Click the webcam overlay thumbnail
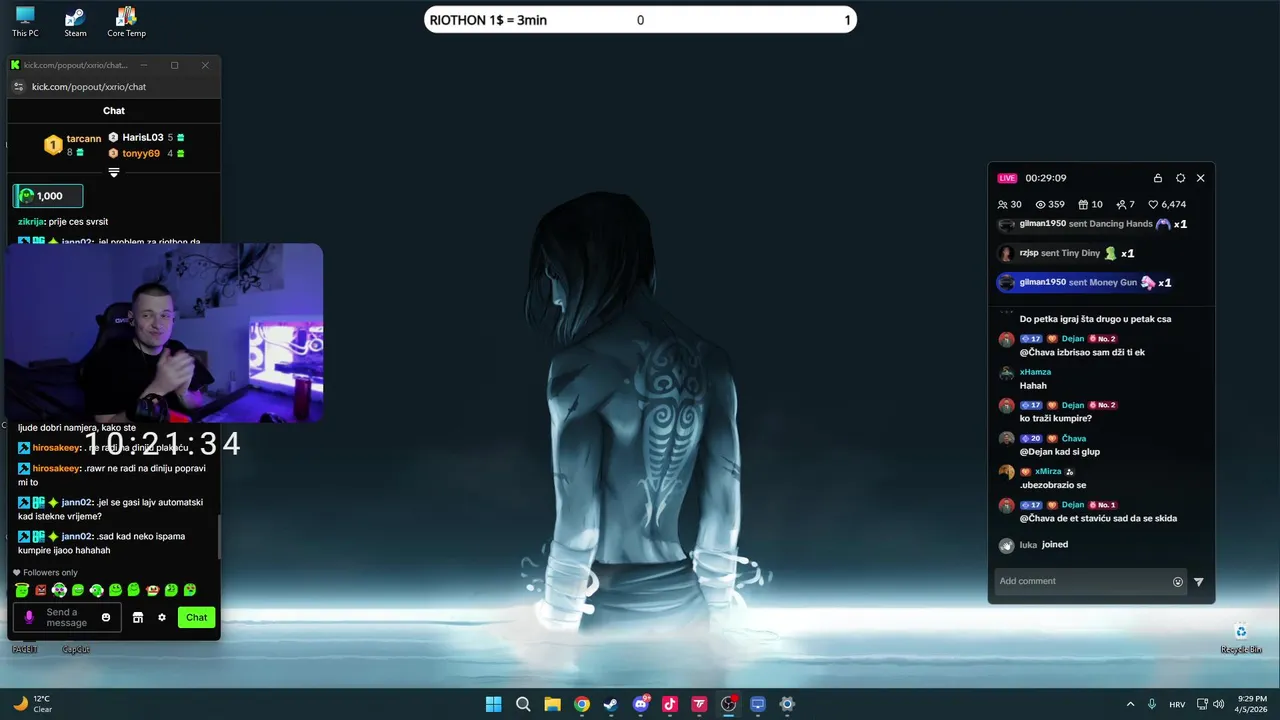Image resolution: width=1280 pixels, height=720 pixels. [165, 333]
